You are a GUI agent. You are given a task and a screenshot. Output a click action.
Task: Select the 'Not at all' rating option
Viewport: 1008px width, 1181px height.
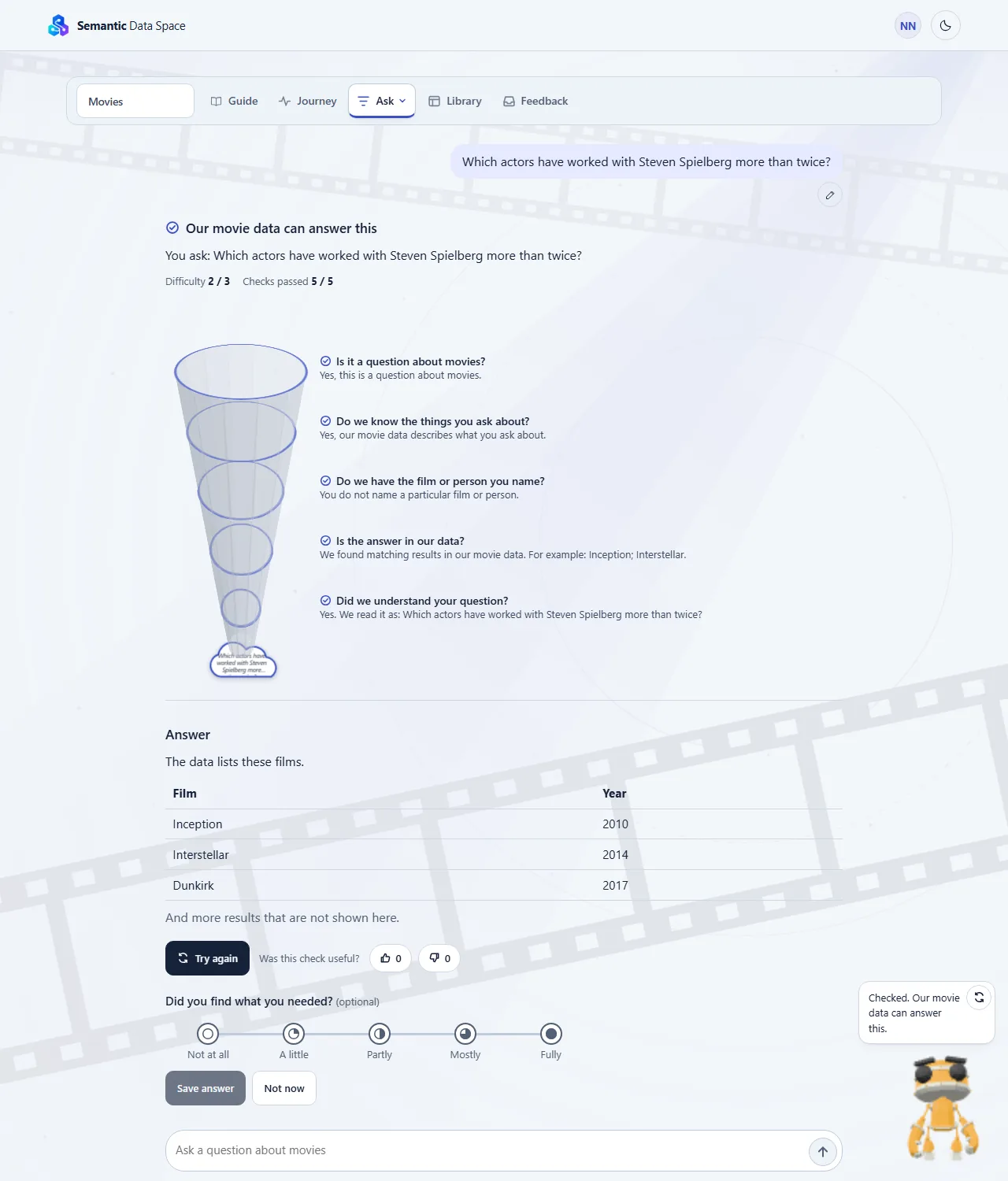[x=208, y=1034]
